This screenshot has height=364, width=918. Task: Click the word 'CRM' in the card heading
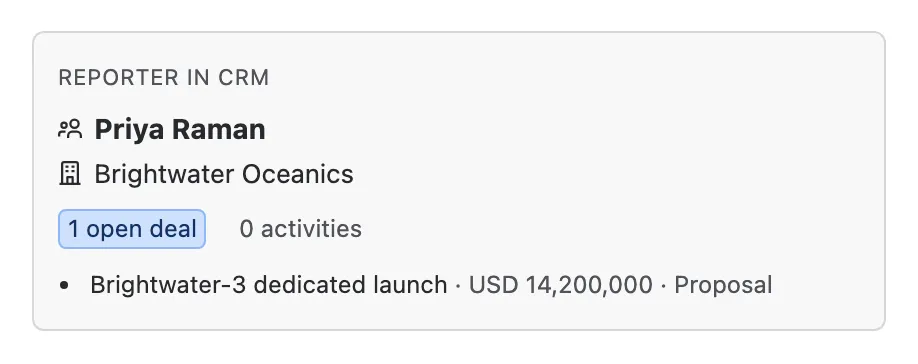point(244,78)
